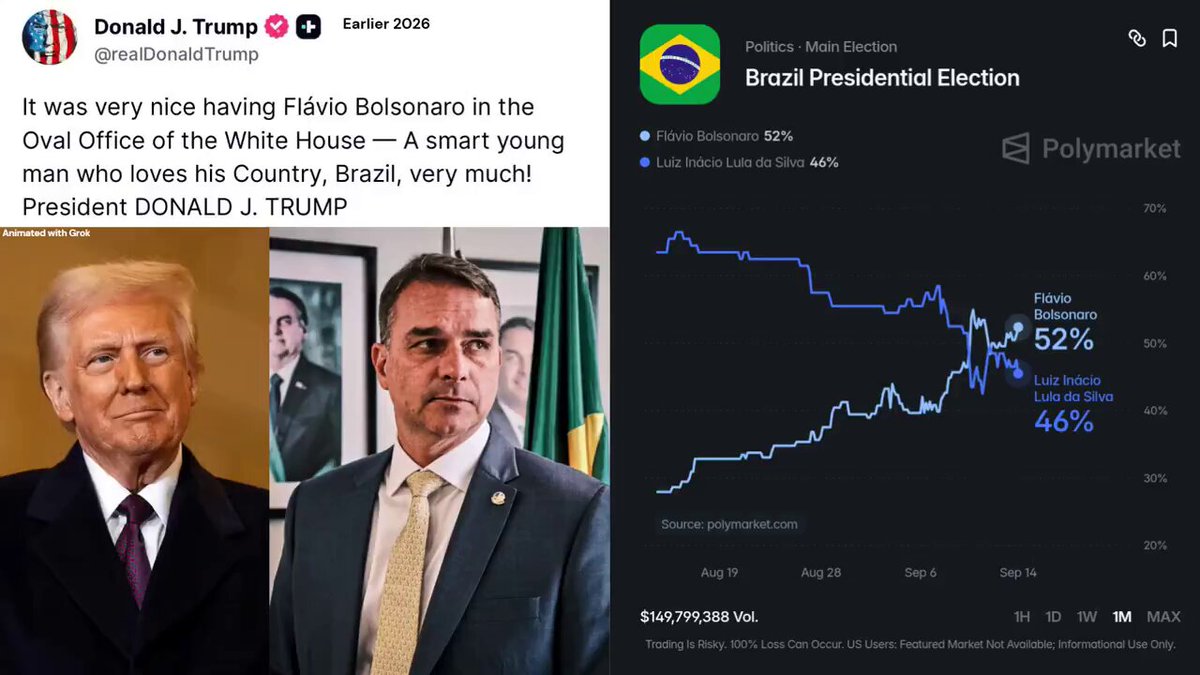1200x675 pixels.
Task: Click the Polymarket logo watermark
Action: [x=1091, y=149]
